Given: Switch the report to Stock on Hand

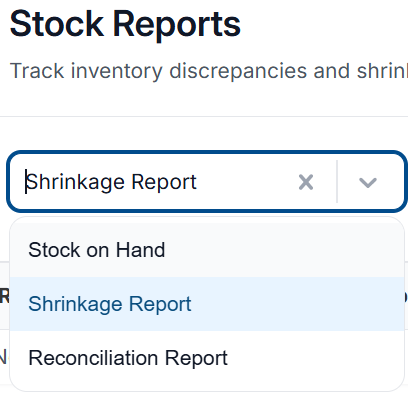Looking at the screenshot, I should point(207,250).
